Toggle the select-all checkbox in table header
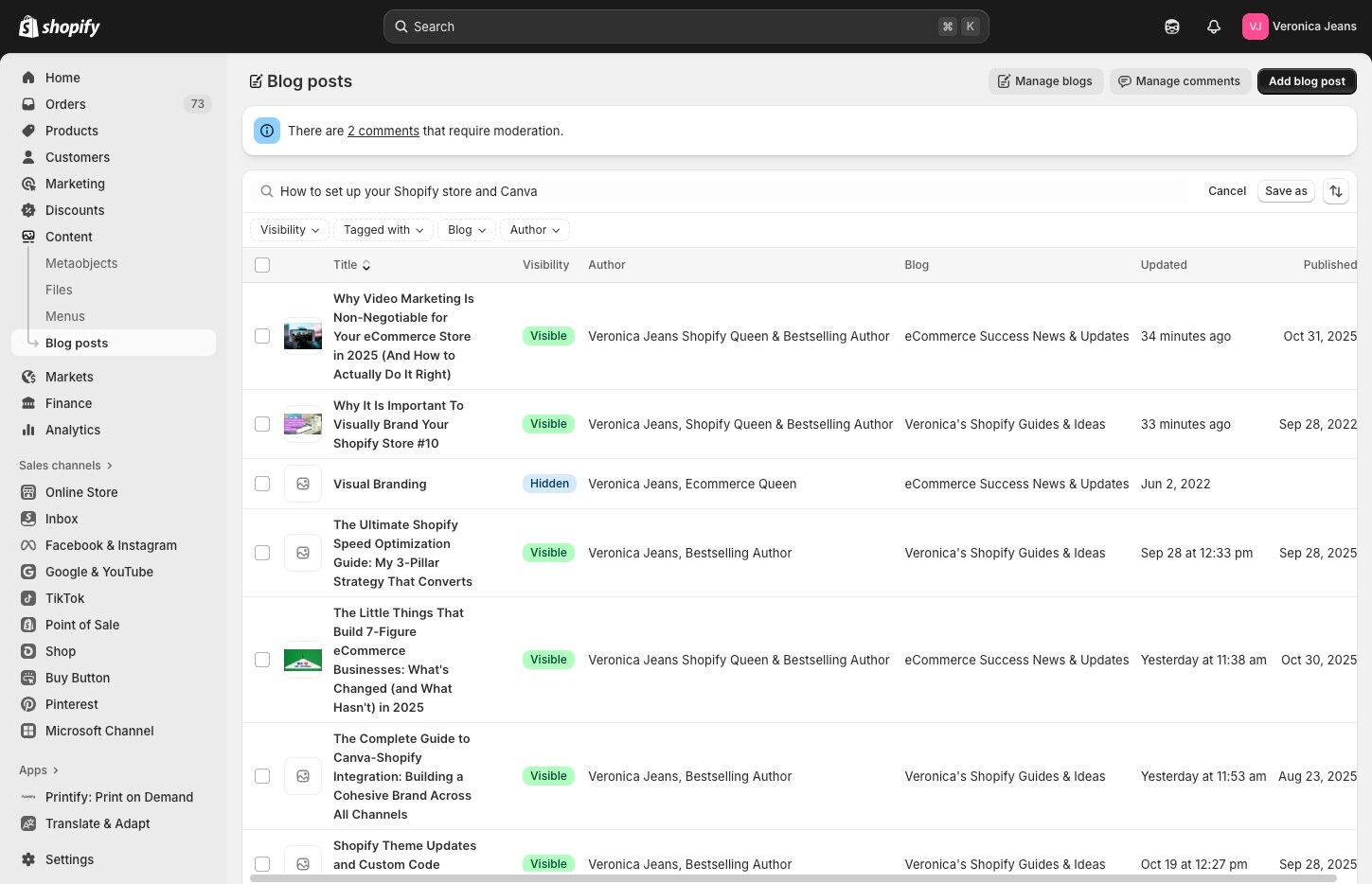The image size is (1372, 884). (262, 265)
